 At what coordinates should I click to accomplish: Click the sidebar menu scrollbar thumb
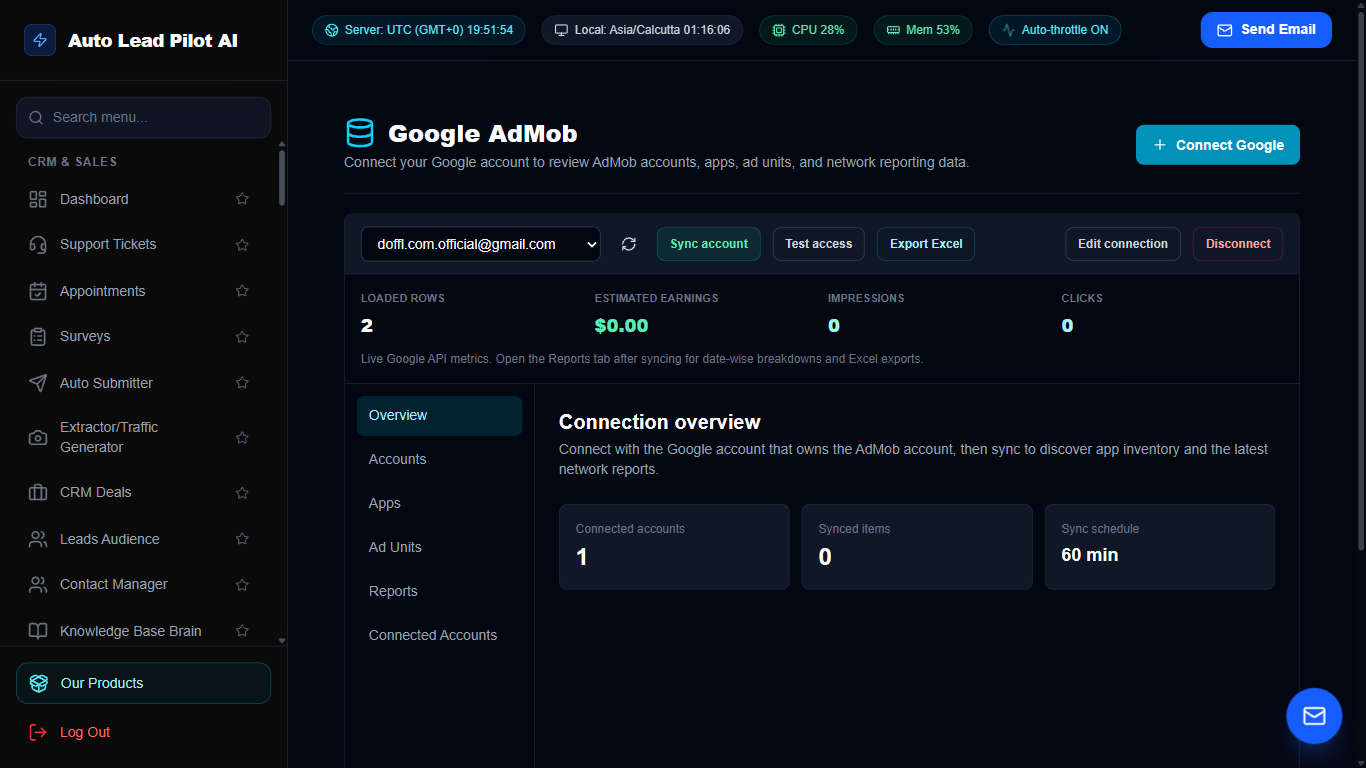[282, 177]
